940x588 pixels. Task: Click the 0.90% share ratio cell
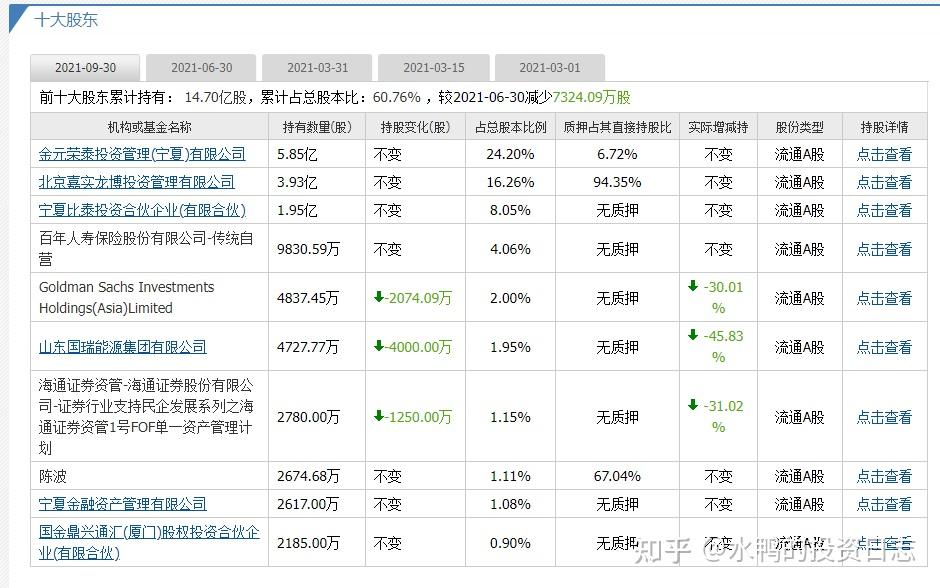click(510, 543)
